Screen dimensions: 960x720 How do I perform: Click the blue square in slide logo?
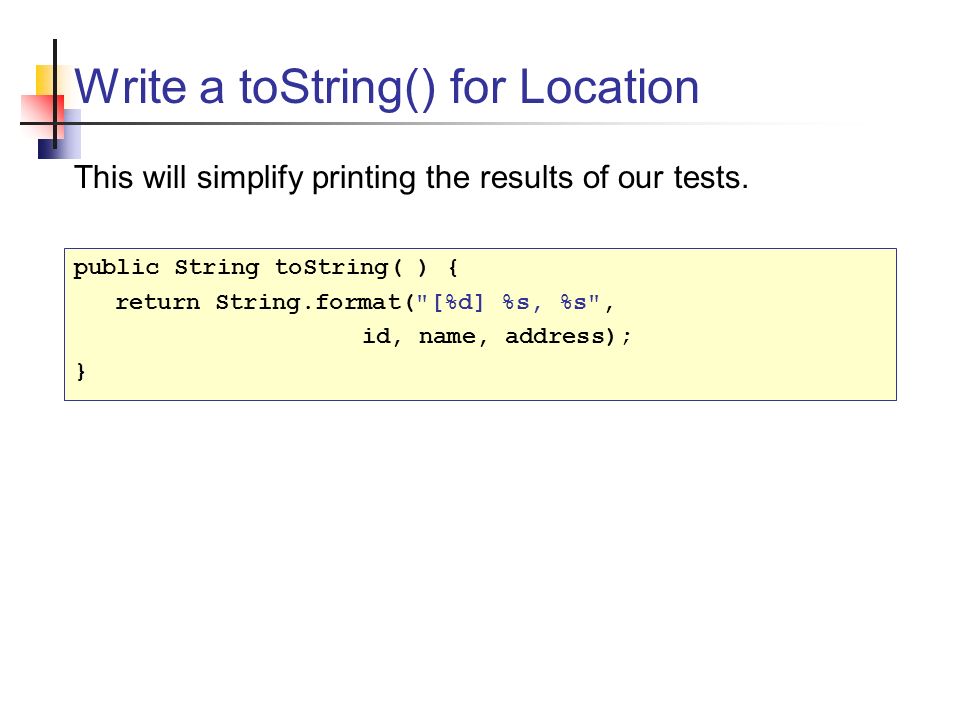tap(59, 135)
